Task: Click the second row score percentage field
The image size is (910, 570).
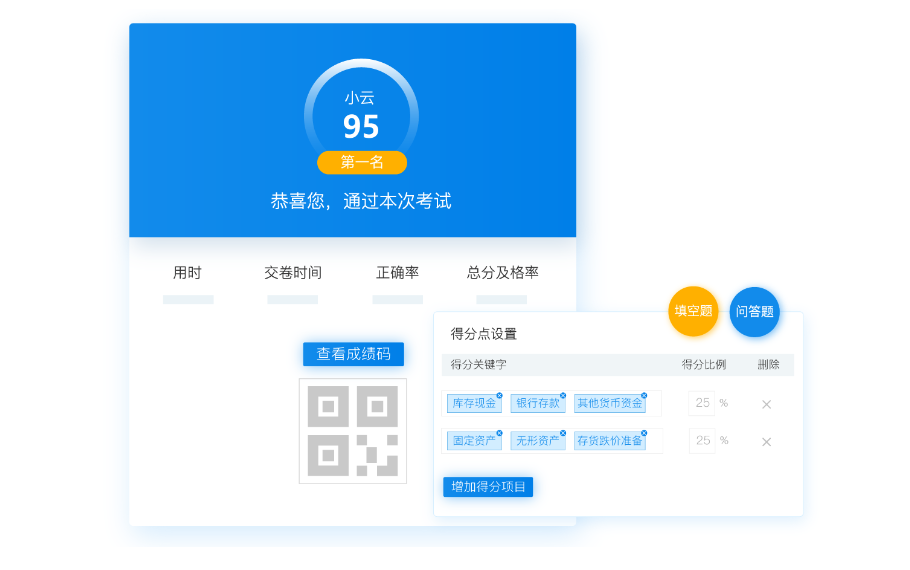Action: click(x=702, y=440)
